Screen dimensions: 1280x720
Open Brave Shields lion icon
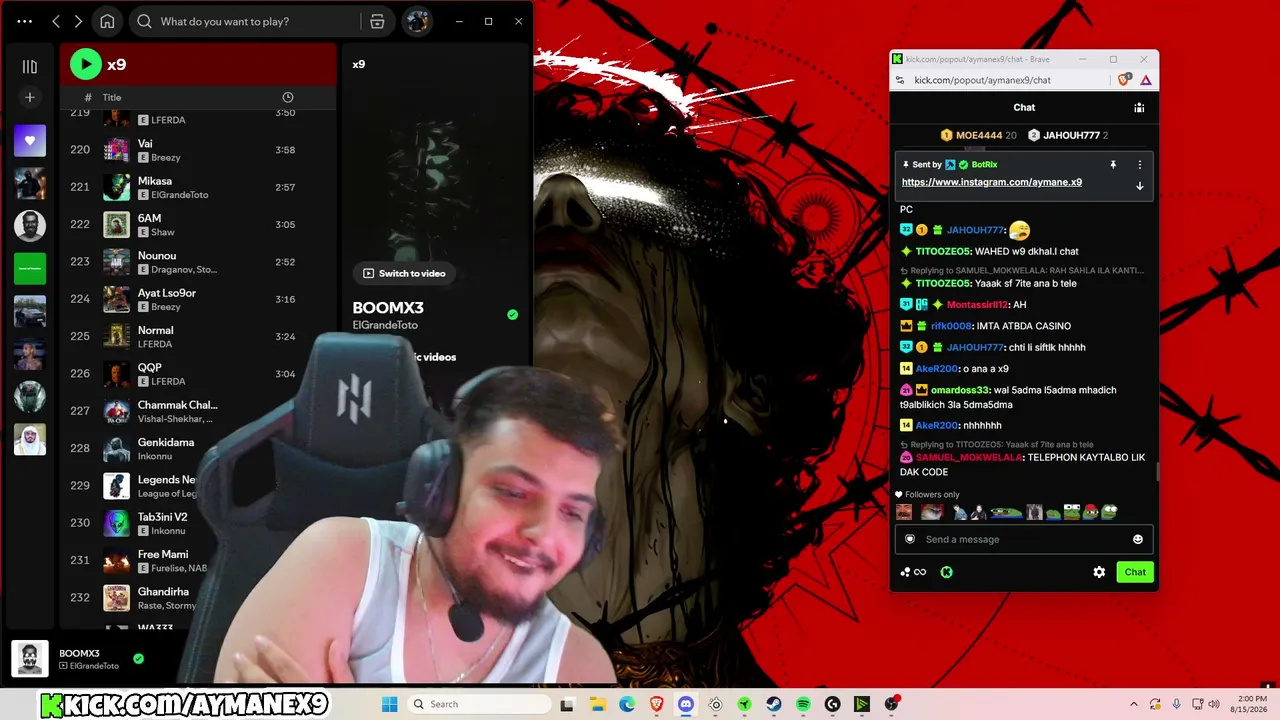[x=1126, y=80]
